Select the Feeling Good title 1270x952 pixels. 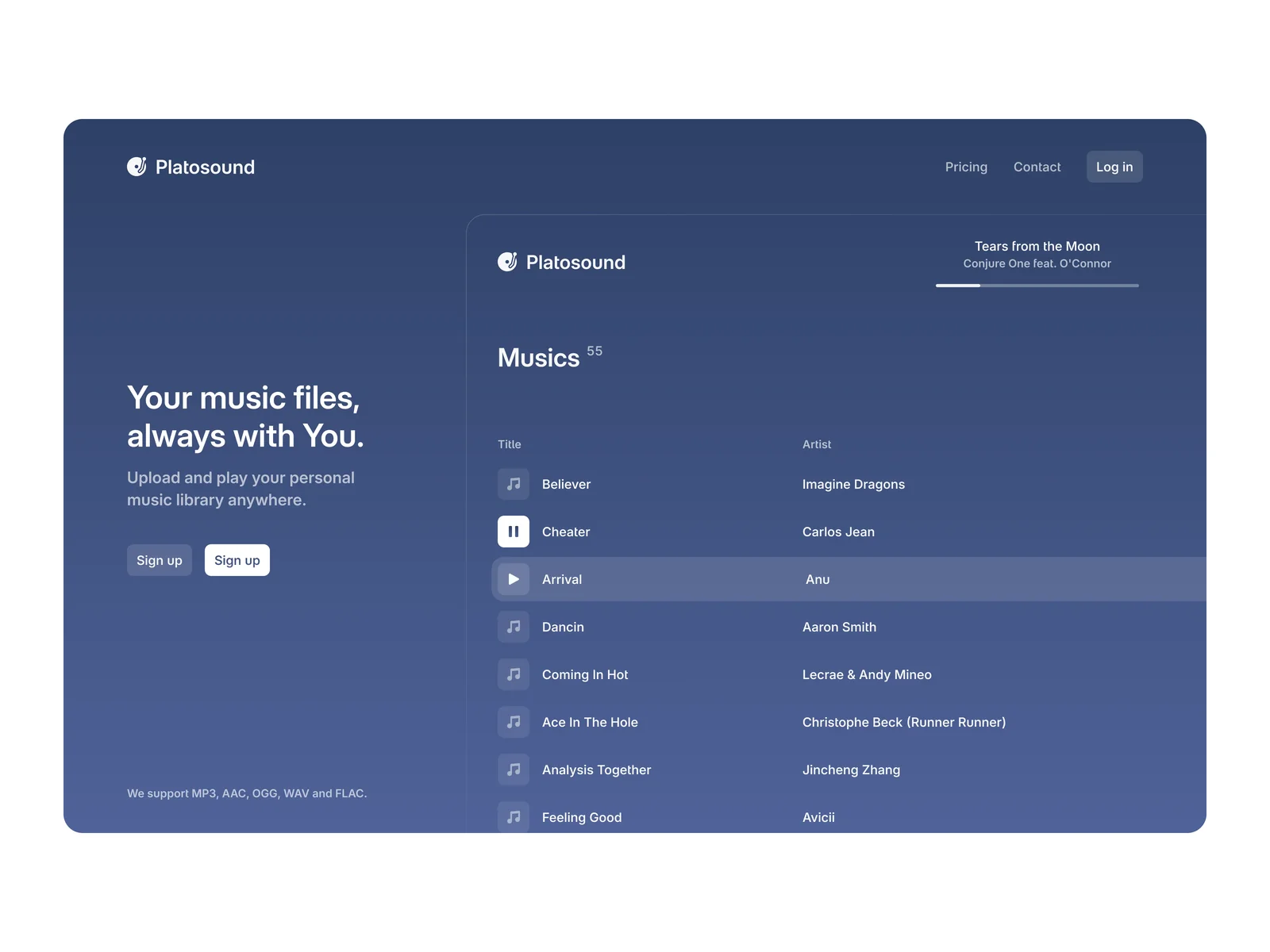click(582, 817)
